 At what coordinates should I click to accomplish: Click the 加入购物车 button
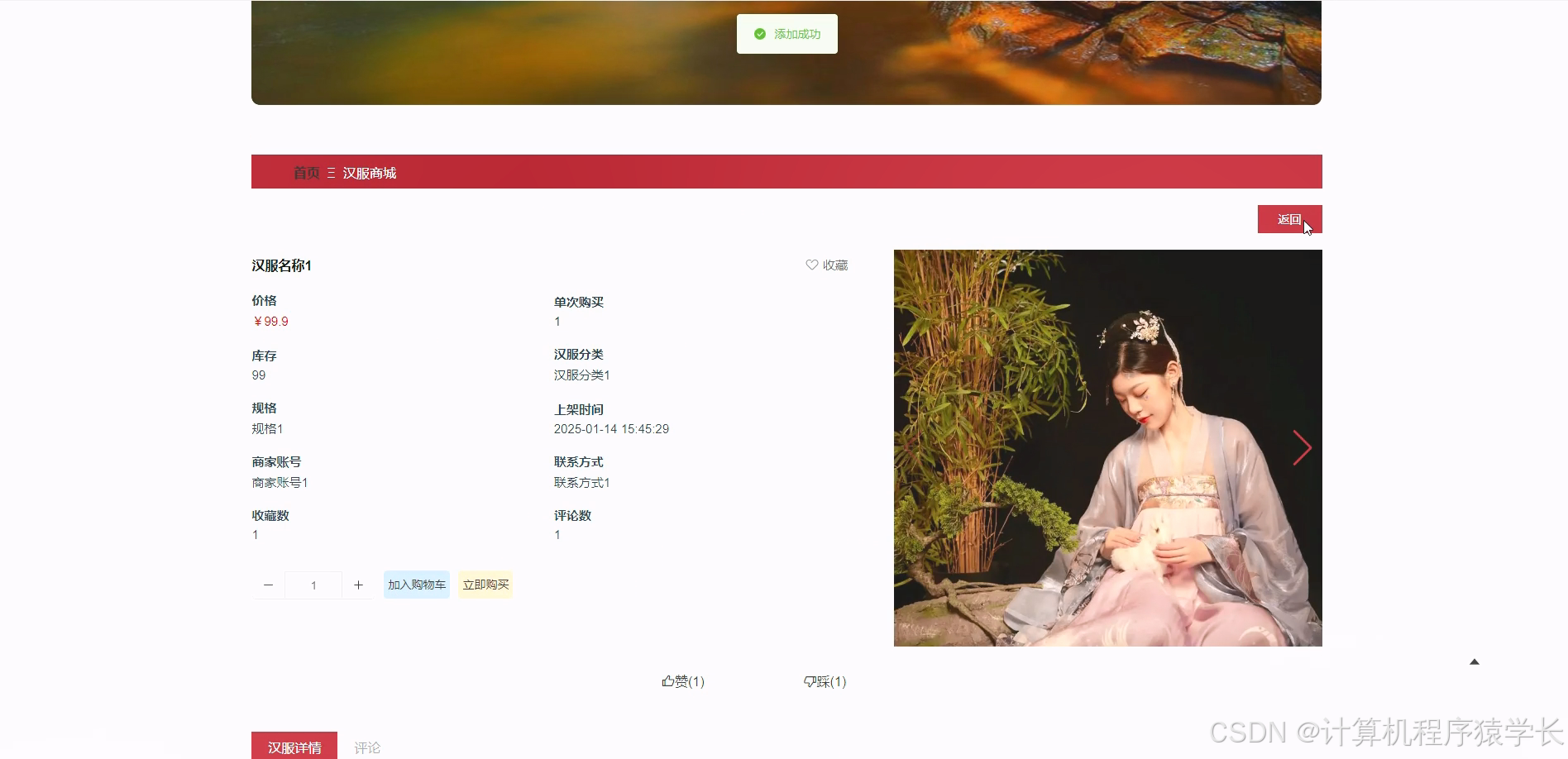(x=416, y=585)
